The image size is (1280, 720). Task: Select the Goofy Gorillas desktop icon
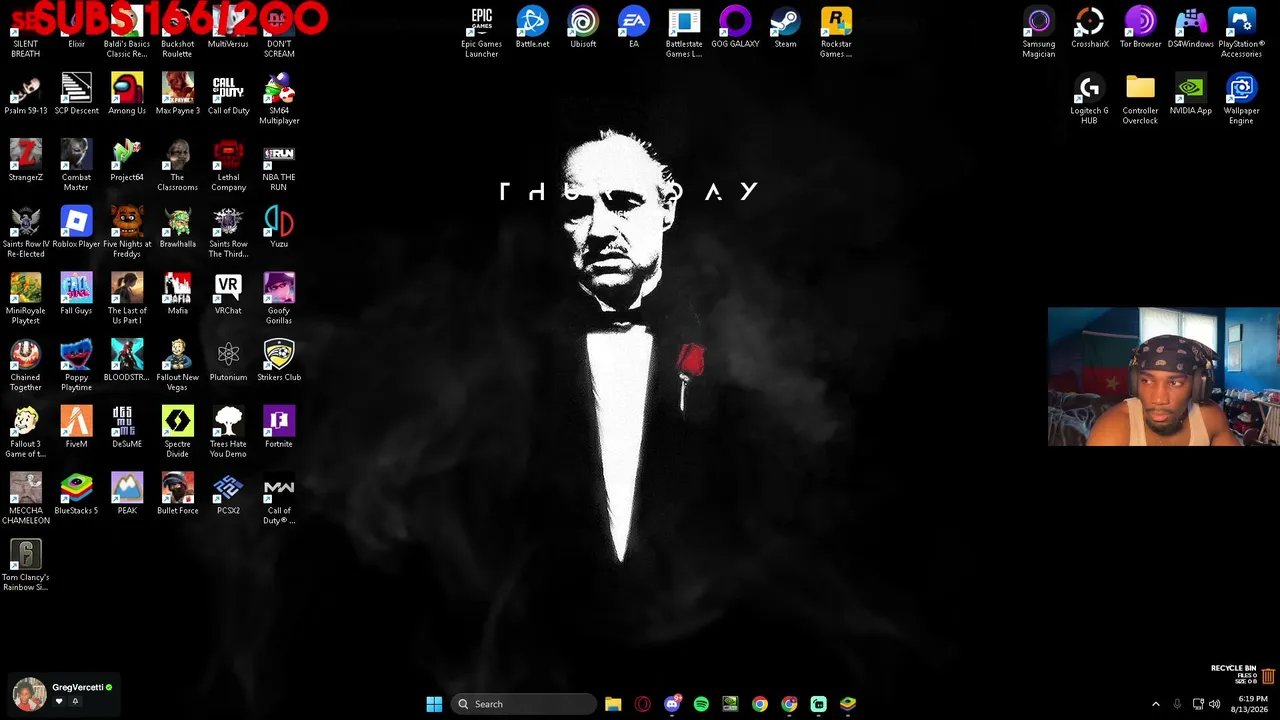[279, 299]
